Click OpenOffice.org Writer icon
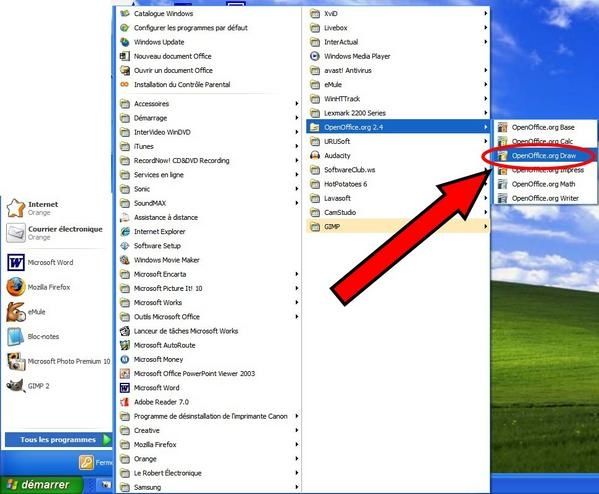The width and height of the screenshot is (599, 494). [502, 198]
